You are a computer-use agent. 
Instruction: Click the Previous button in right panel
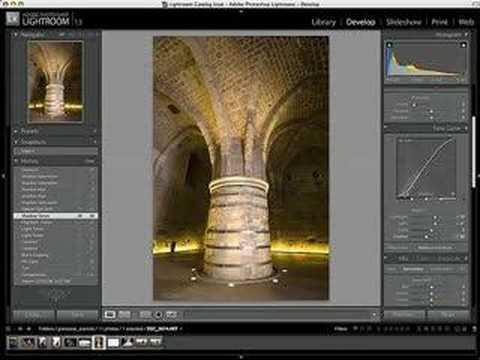click(404, 314)
